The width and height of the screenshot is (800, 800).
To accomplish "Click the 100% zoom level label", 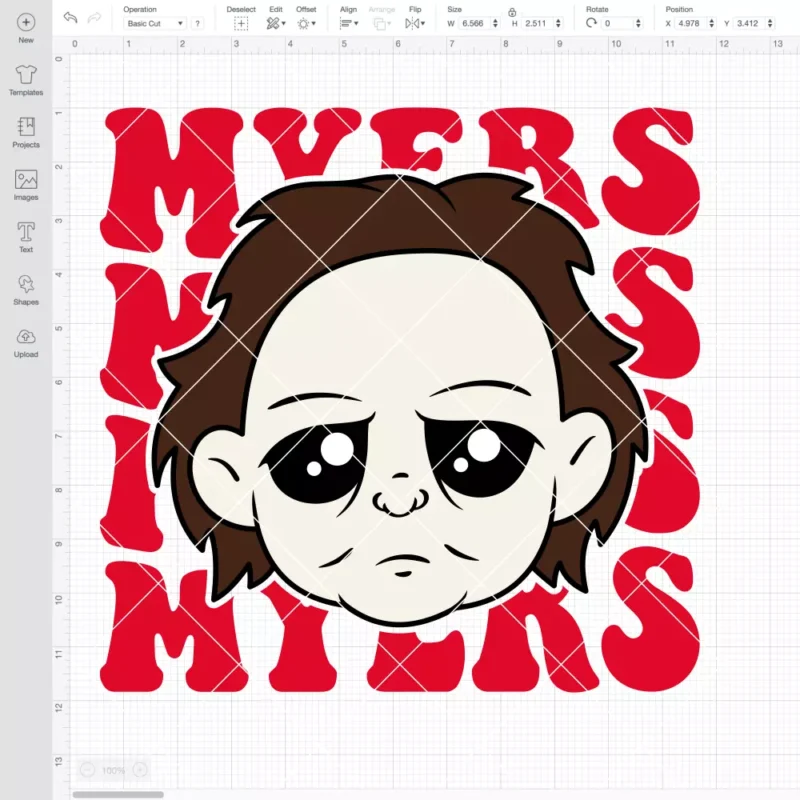I will click(x=113, y=770).
